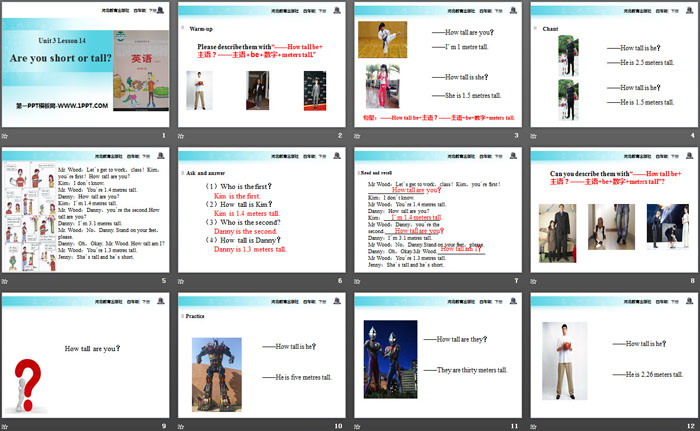Select the Chant slide thumbnail

614,65
